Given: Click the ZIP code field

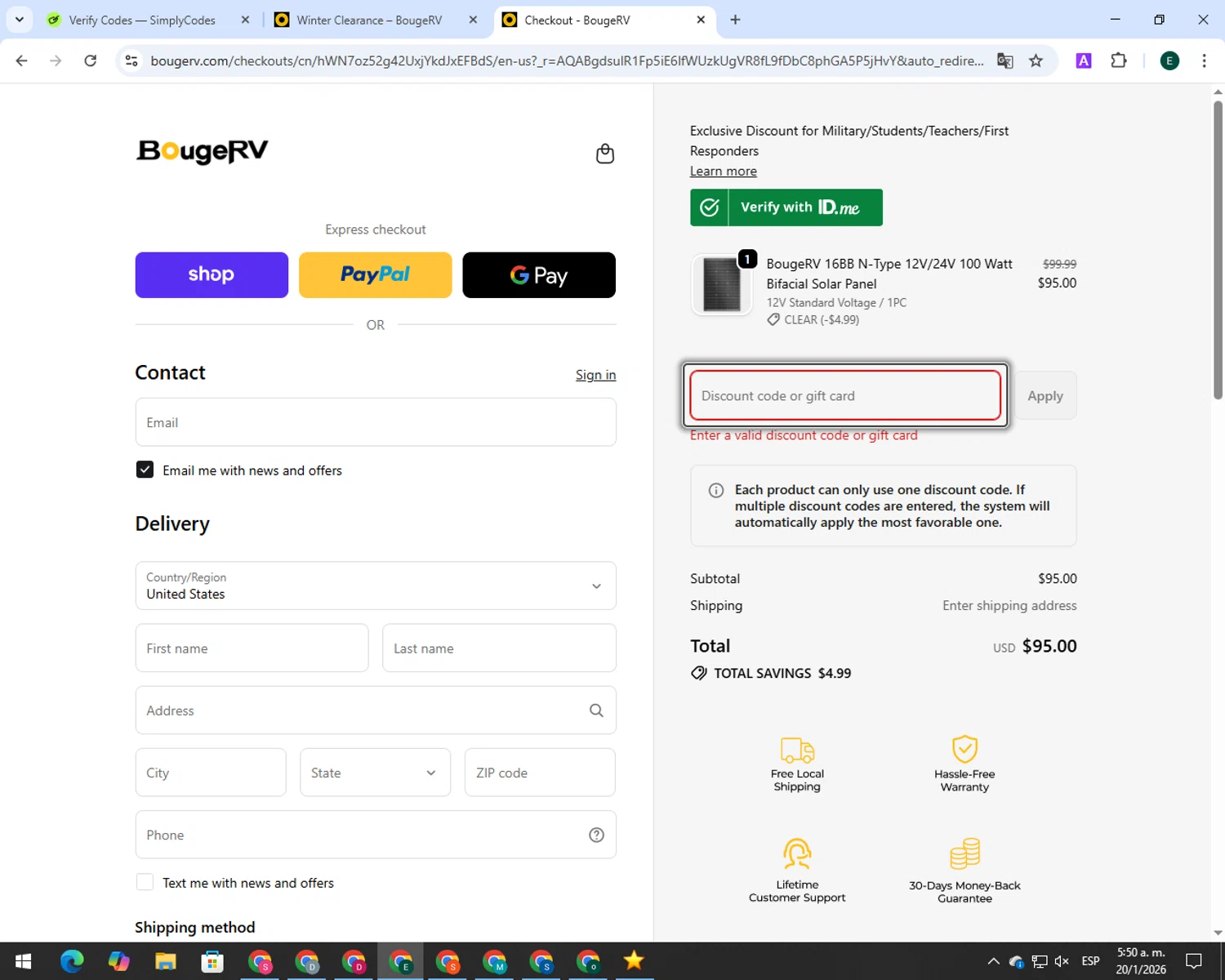Looking at the screenshot, I should click(x=540, y=773).
